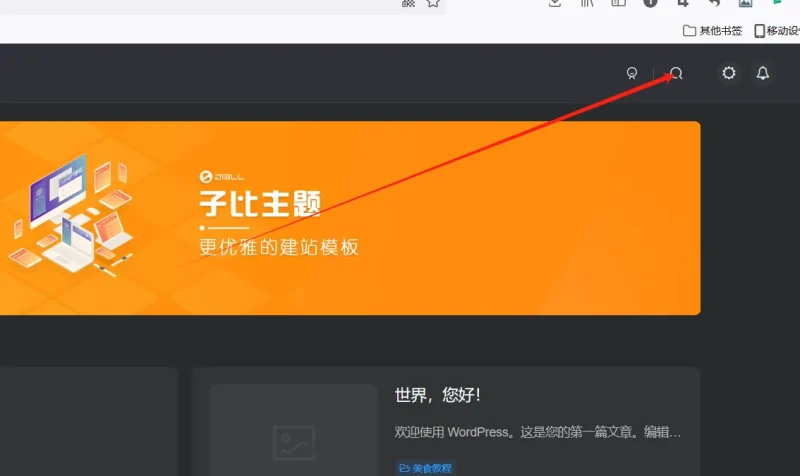Bookmark this page with star icon
Viewport: 800px width, 476px height.
[433, 3]
